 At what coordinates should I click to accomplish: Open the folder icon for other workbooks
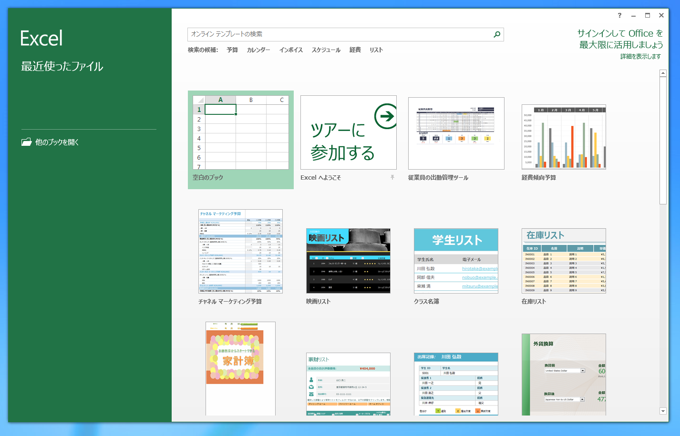click(26, 142)
